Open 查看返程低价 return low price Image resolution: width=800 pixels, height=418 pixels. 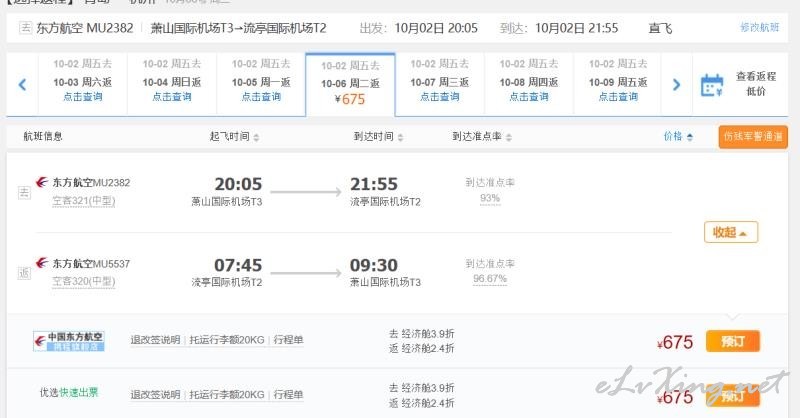(x=756, y=84)
